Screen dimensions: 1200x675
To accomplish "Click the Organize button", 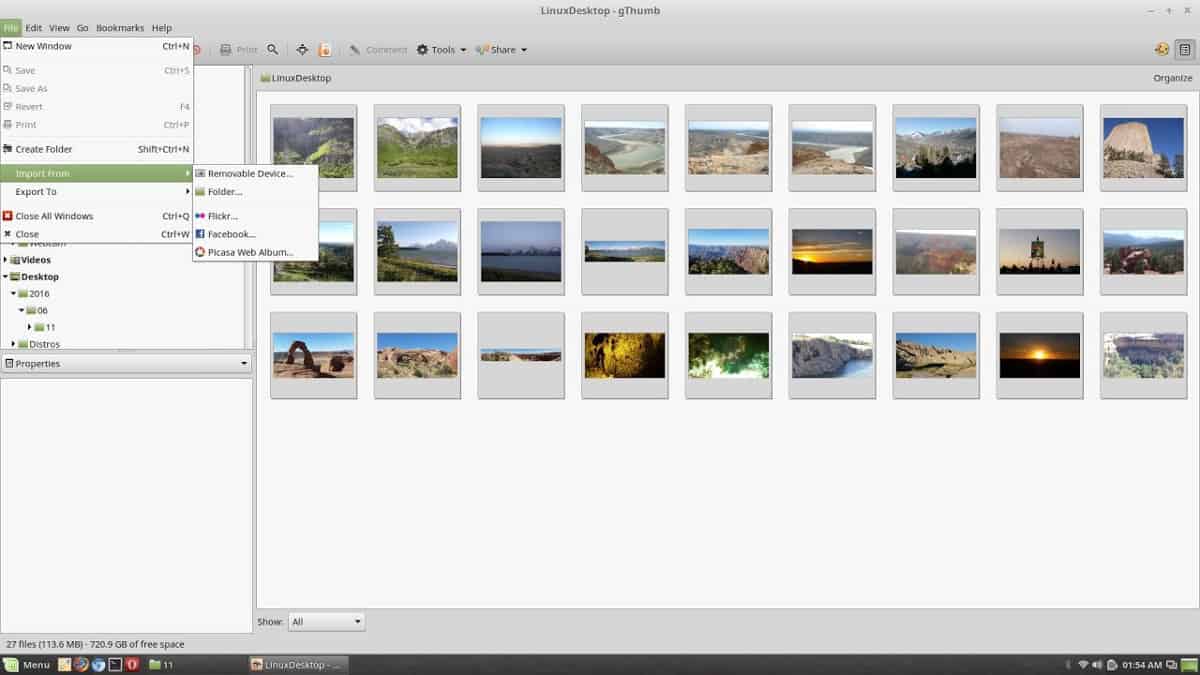I will click(1170, 77).
